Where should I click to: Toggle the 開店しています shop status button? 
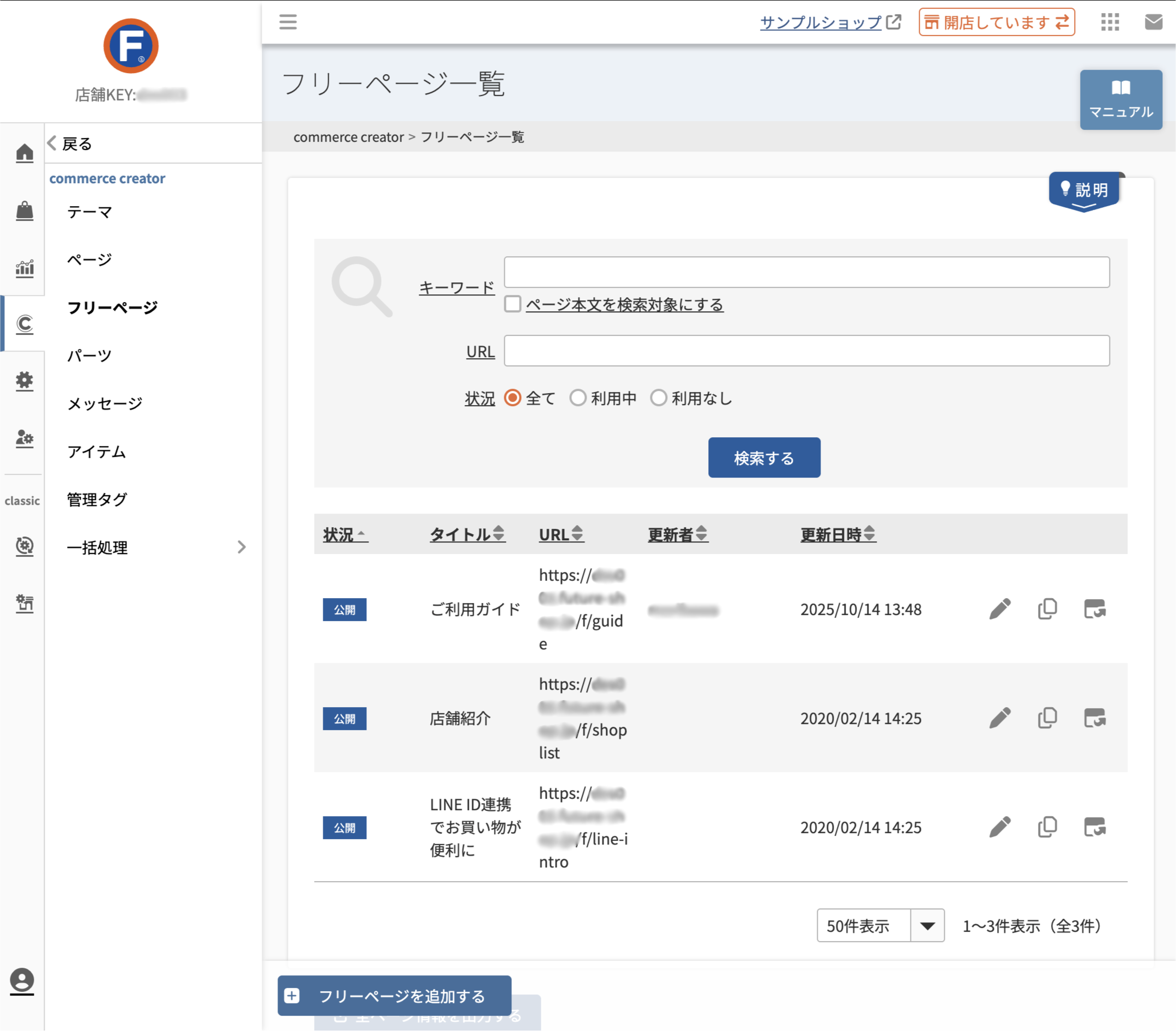[997, 22]
